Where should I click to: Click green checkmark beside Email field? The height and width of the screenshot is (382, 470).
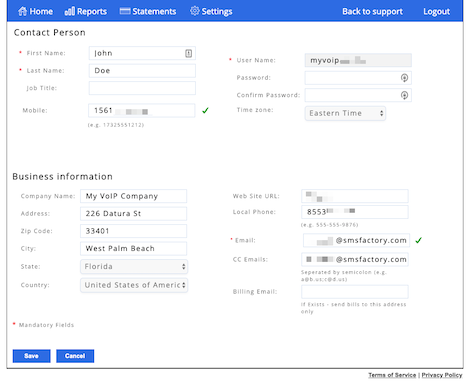point(419,240)
